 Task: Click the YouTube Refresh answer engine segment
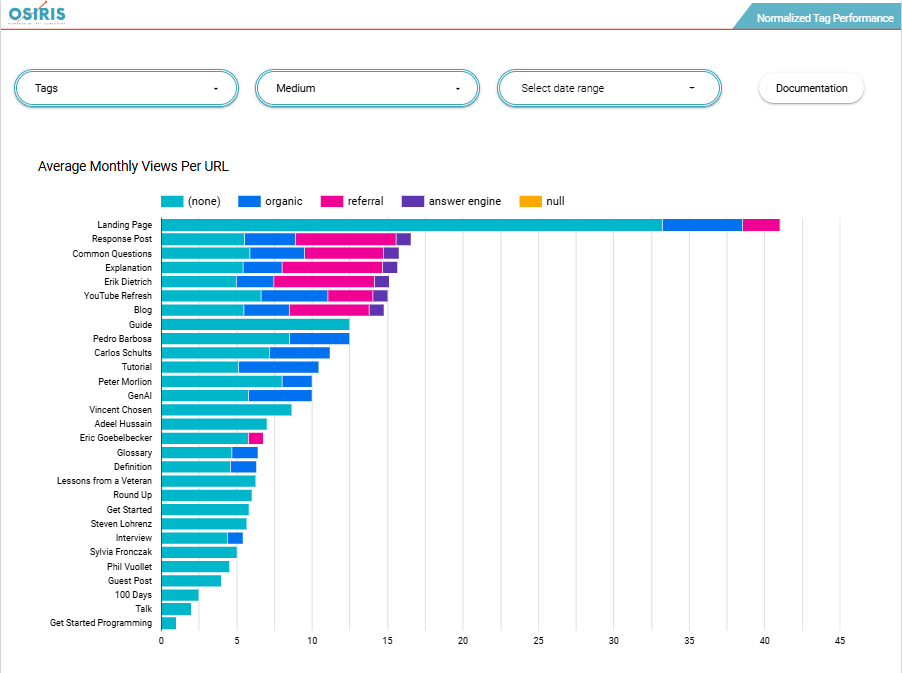point(380,296)
